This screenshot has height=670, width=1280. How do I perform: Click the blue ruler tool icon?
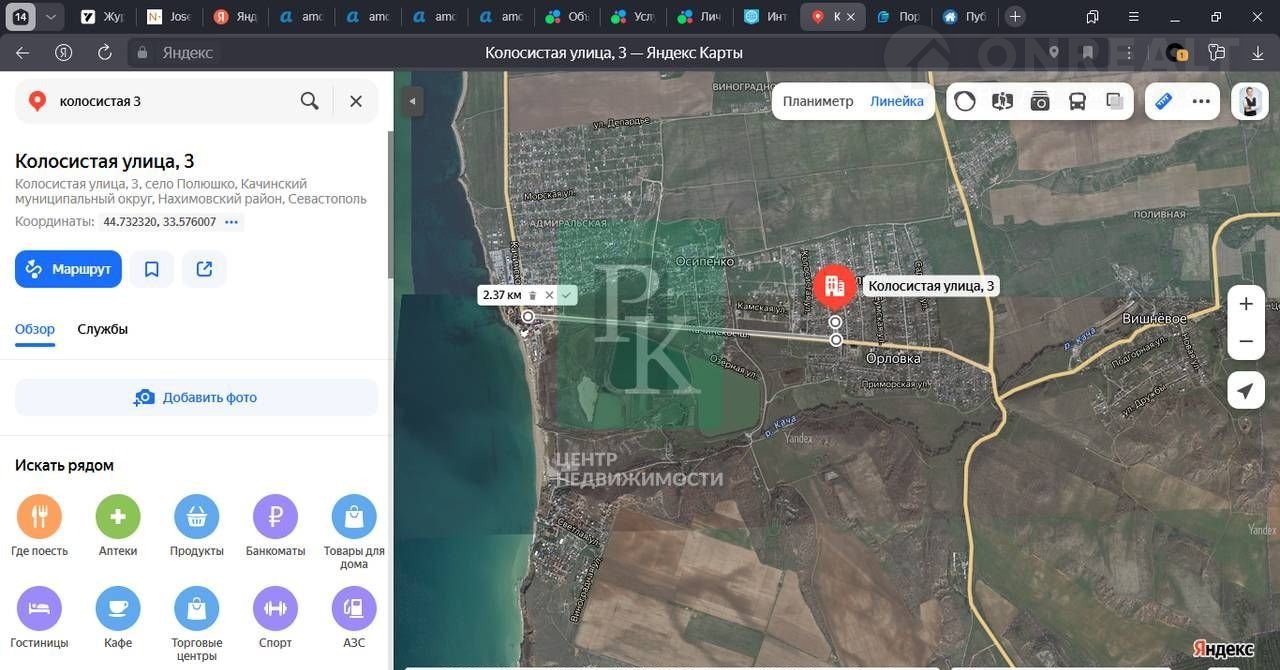click(x=1163, y=101)
